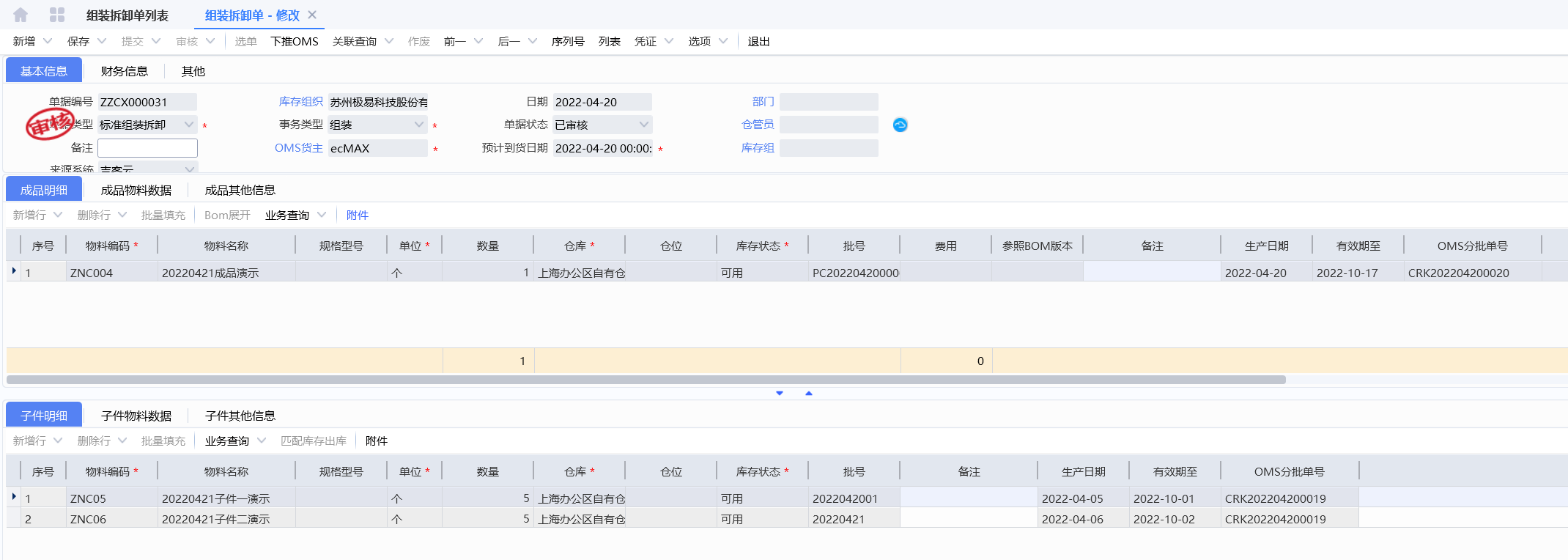1568x560 pixels.
Task: Select cell ZNC004 in 成品明细
Action: pos(111,273)
